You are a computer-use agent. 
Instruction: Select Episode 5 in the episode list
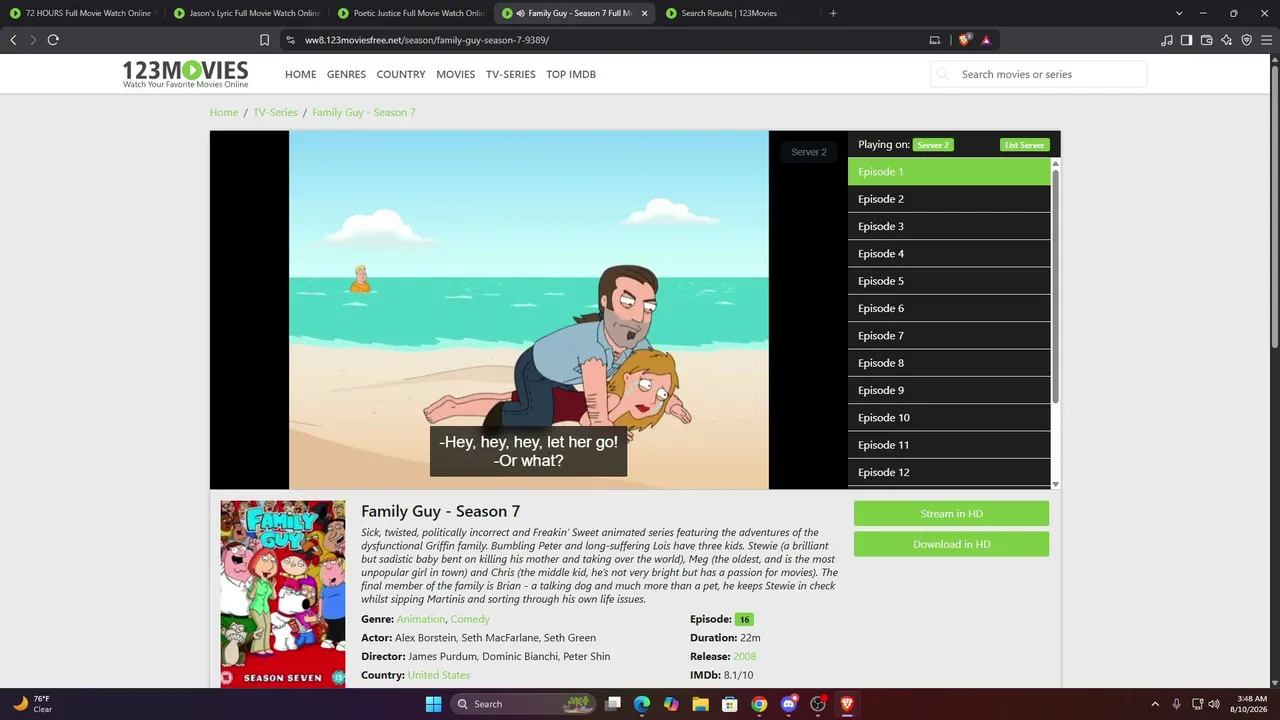coord(949,281)
